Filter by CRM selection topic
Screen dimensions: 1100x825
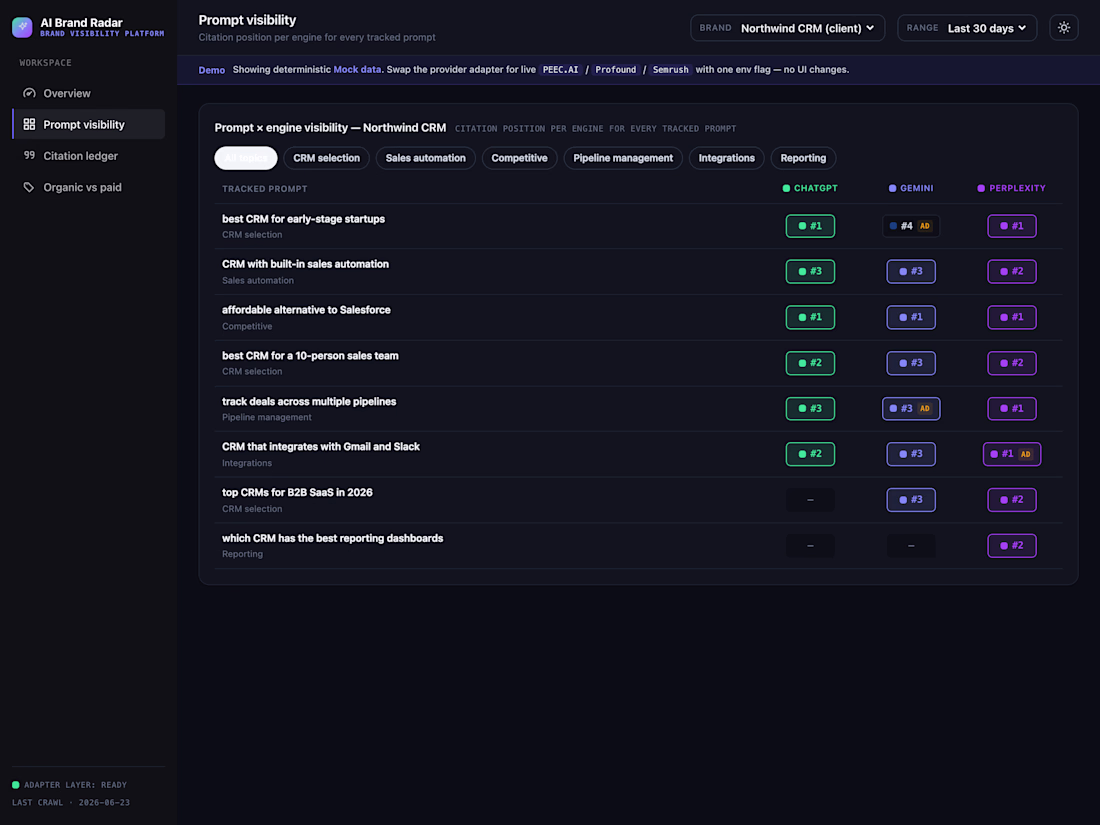pyautogui.click(x=326, y=158)
